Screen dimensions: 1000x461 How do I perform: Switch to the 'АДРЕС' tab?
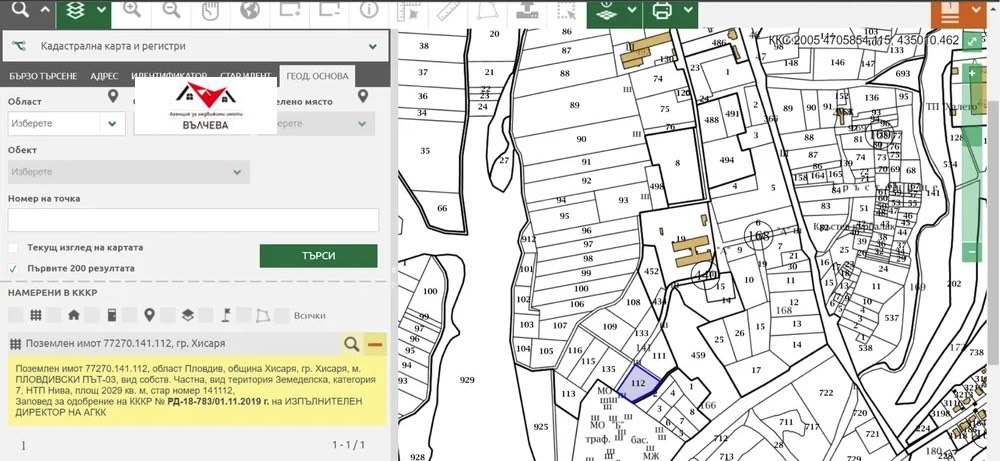(104, 76)
